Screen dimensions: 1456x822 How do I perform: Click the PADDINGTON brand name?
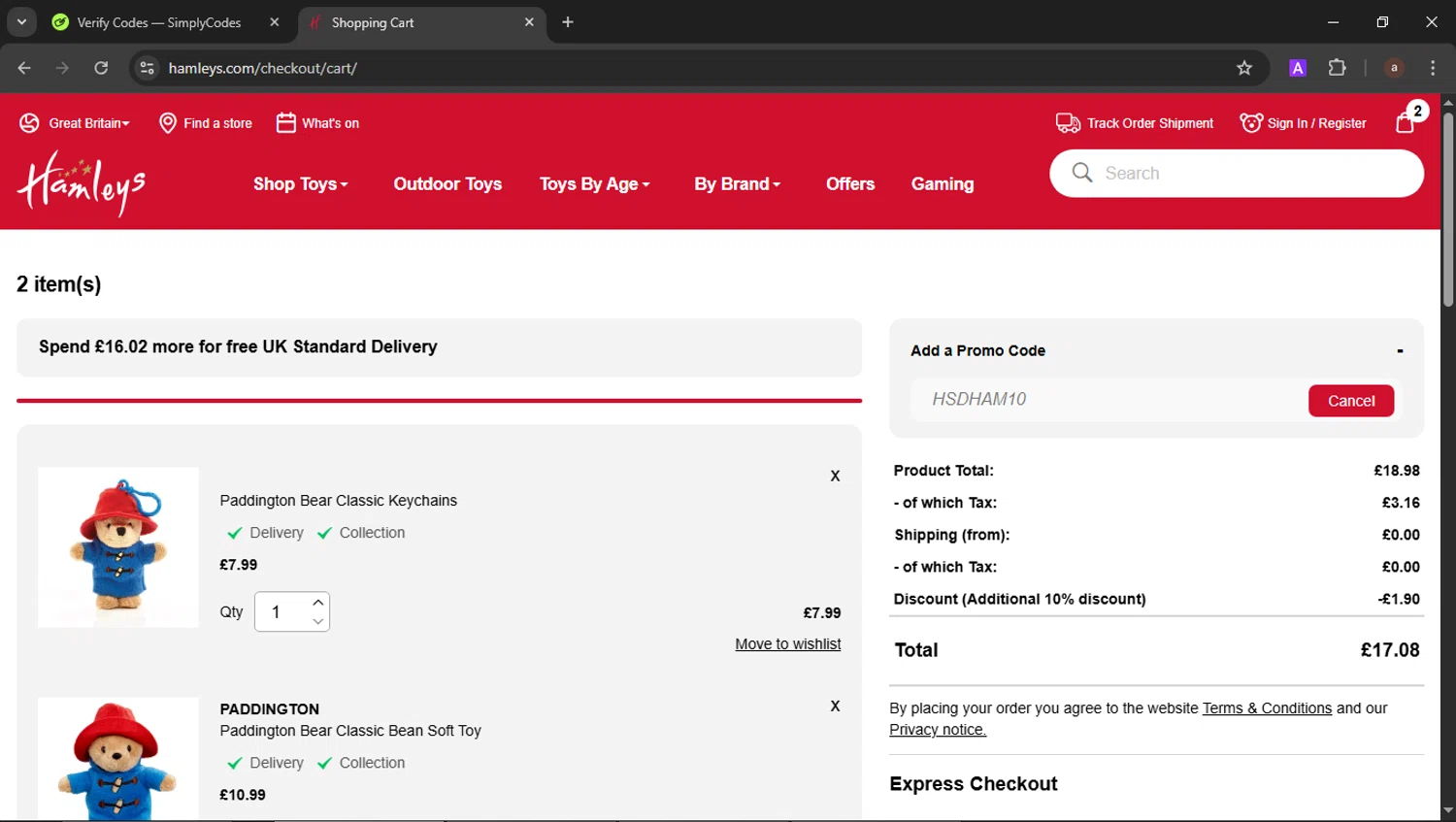tap(269, 709)
